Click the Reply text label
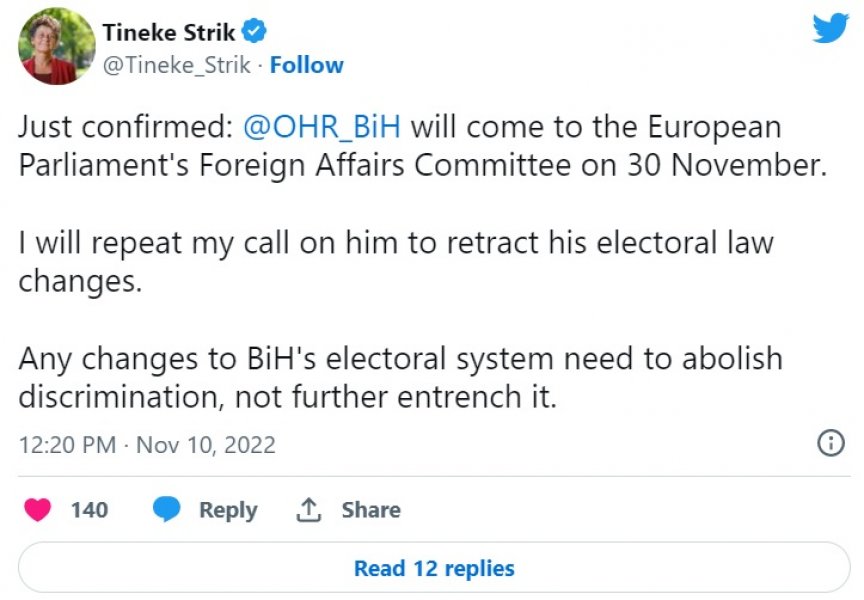864x600 pixels. (228, 510)
